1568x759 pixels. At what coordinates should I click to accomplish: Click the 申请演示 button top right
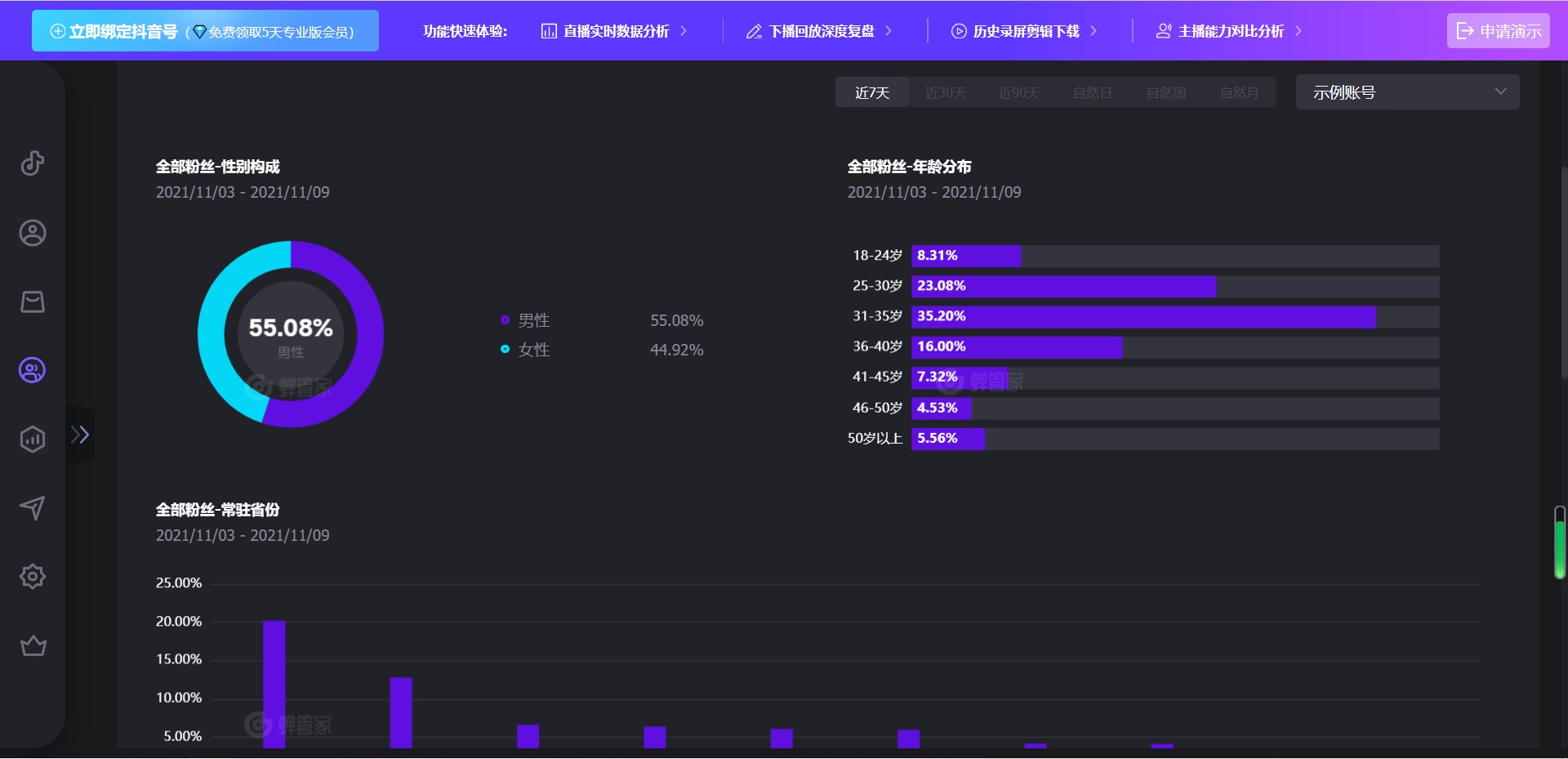coord(1498,30)
